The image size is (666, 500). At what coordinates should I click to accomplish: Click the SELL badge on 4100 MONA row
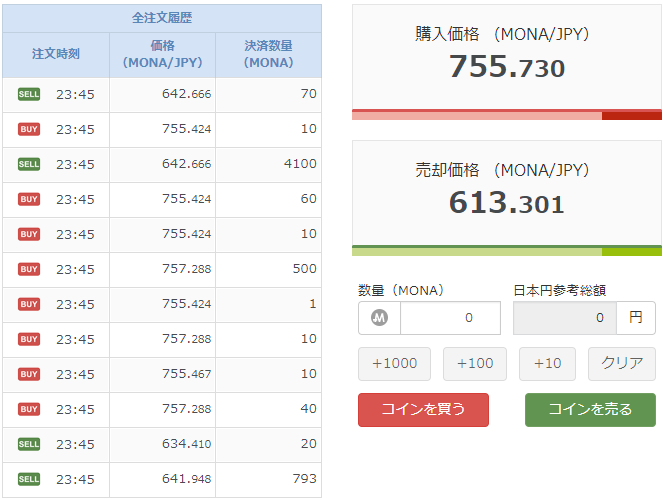[x=29, y=164]
